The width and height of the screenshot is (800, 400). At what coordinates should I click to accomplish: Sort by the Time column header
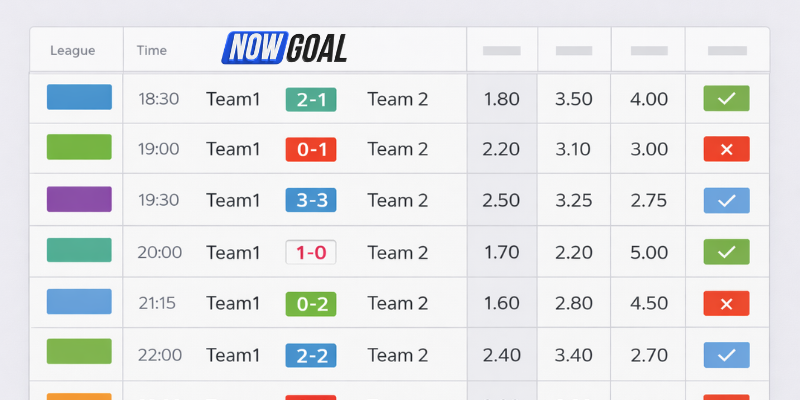152,50
